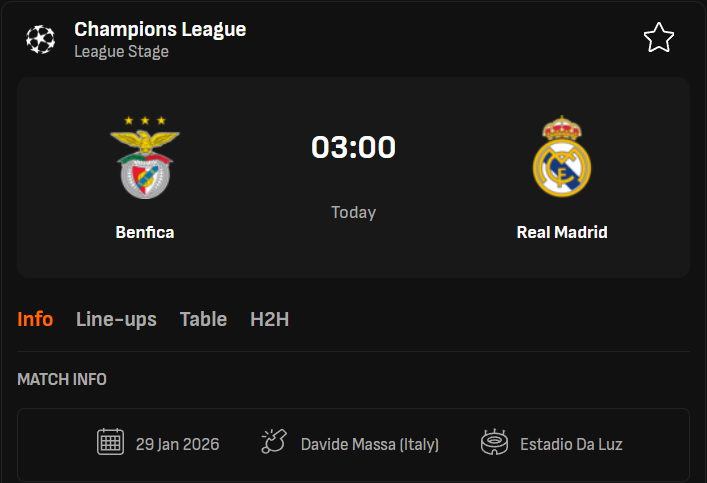Click the Real Madrid club crest

pos(562,156)
